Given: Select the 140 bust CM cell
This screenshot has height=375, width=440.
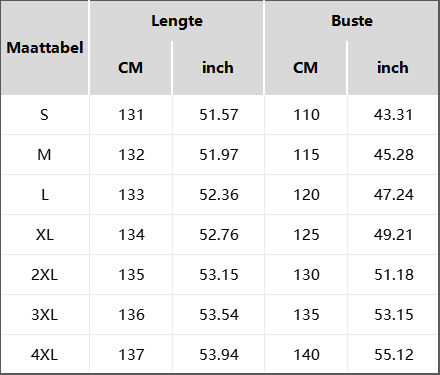Looking at the screenshot, I should click(306, 355).
